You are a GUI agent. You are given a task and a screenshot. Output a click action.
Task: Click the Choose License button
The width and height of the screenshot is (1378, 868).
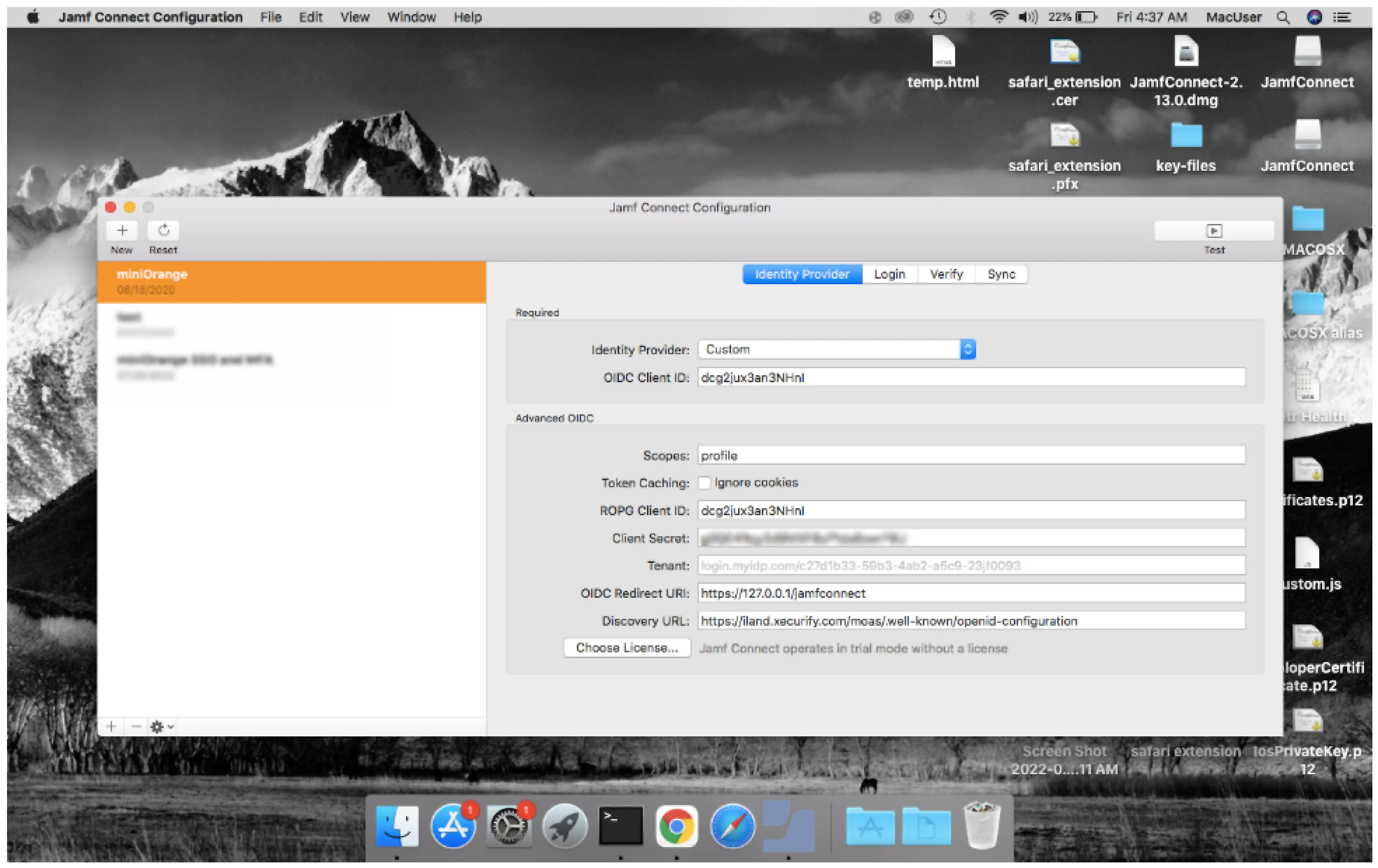pyautogui.click(x=626, y=648)
